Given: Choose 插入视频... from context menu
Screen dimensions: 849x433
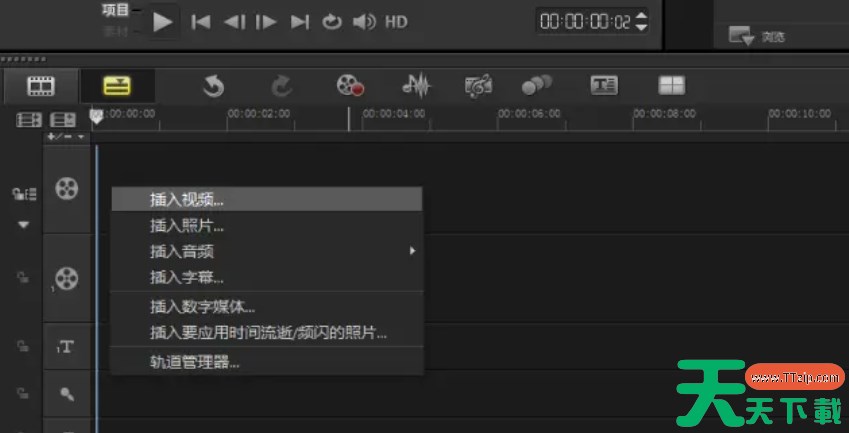Looking at the screenshot, I should (266, 200).
